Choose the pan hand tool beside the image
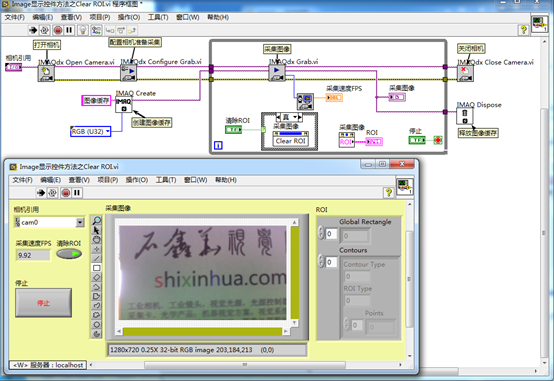Screen dimensions: 554x381 coord(96,239)
